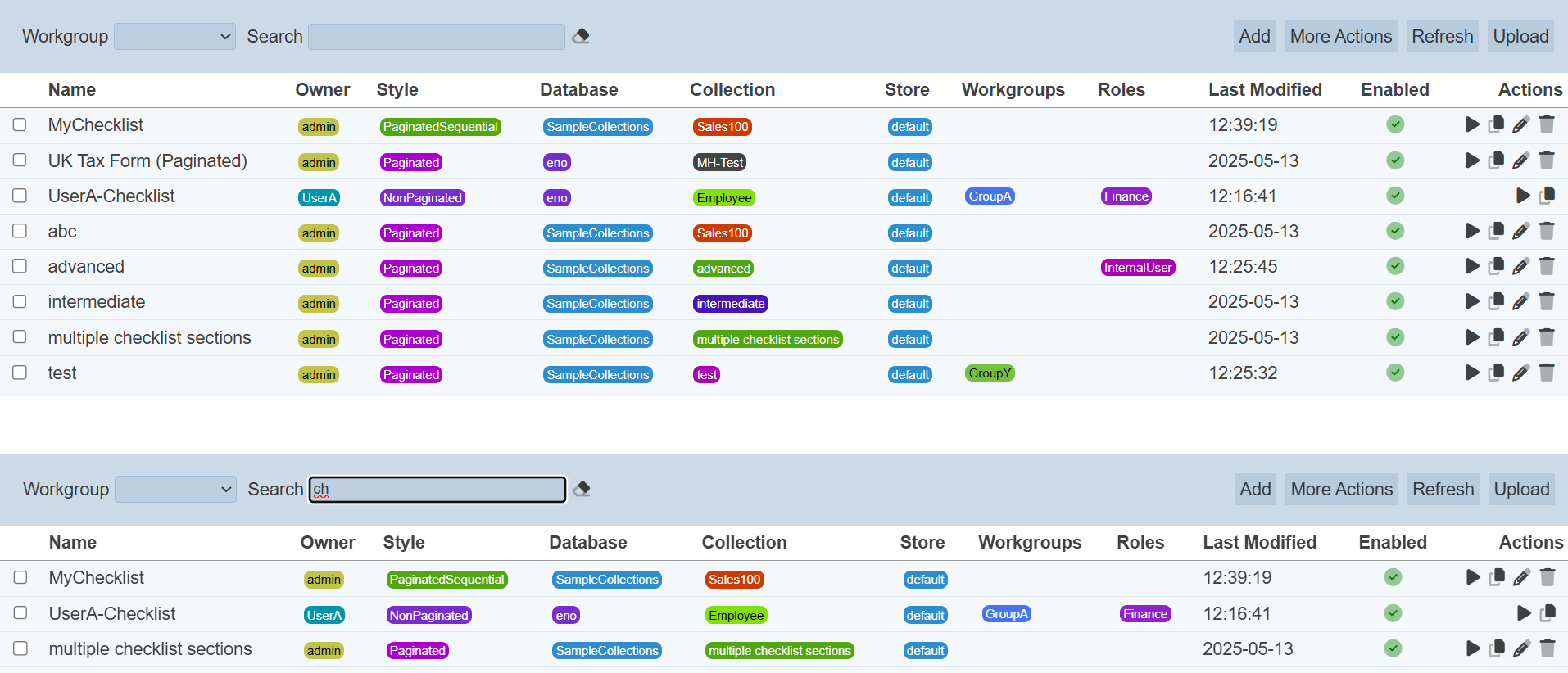
Task: Delete the test checklist row
Action: tap(1546, 373)
